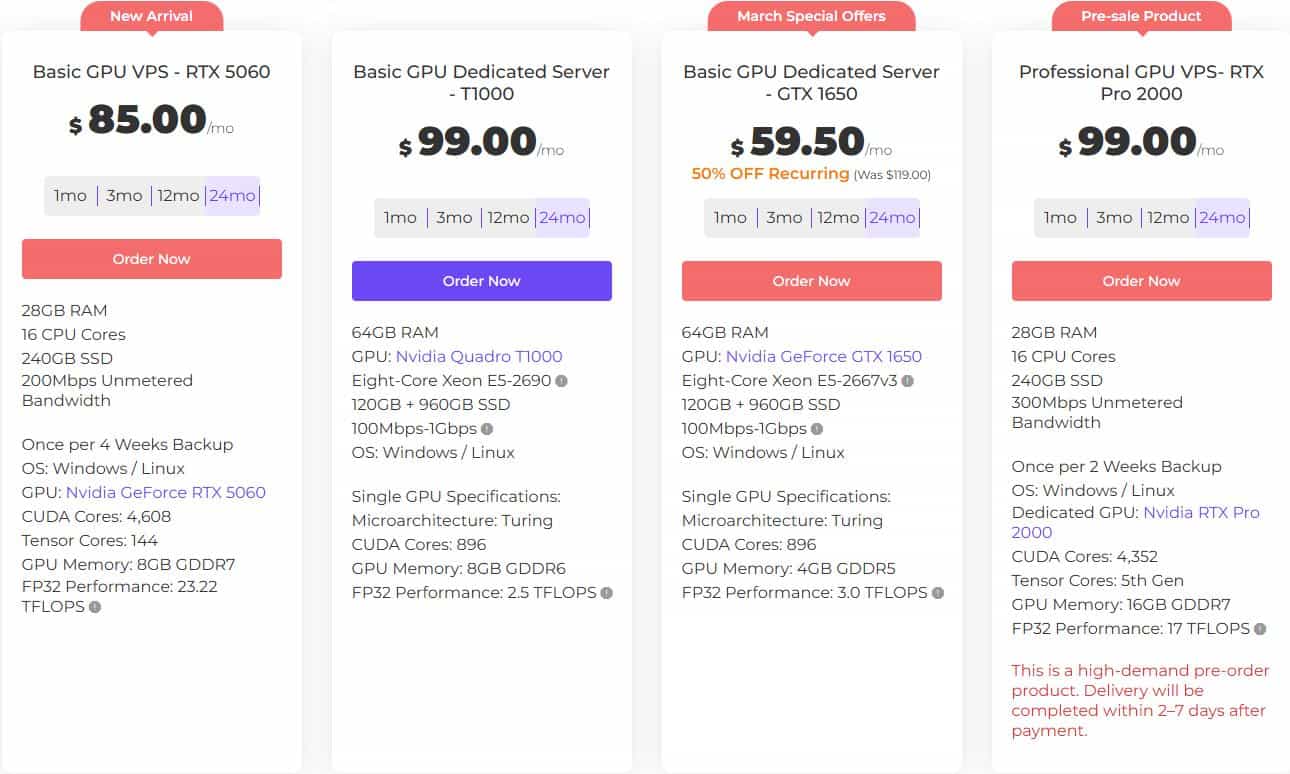Screen dimensions: 1290x774
Task: Open the Nvidia Quadro T1000 link
Action: [479, 357]
